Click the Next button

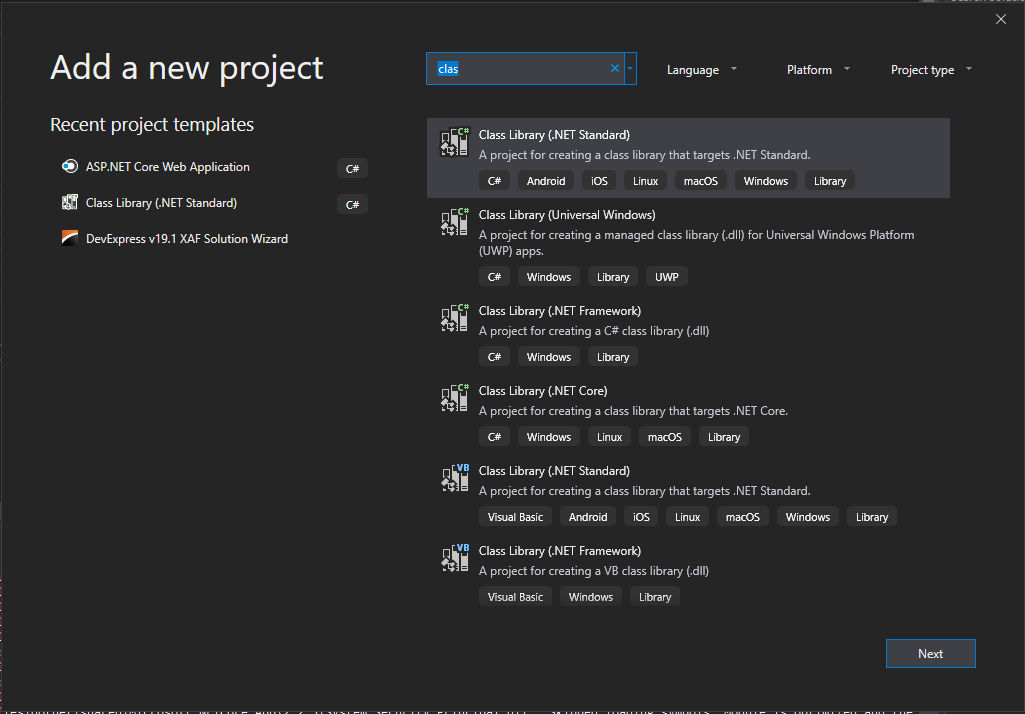(930, 654)
